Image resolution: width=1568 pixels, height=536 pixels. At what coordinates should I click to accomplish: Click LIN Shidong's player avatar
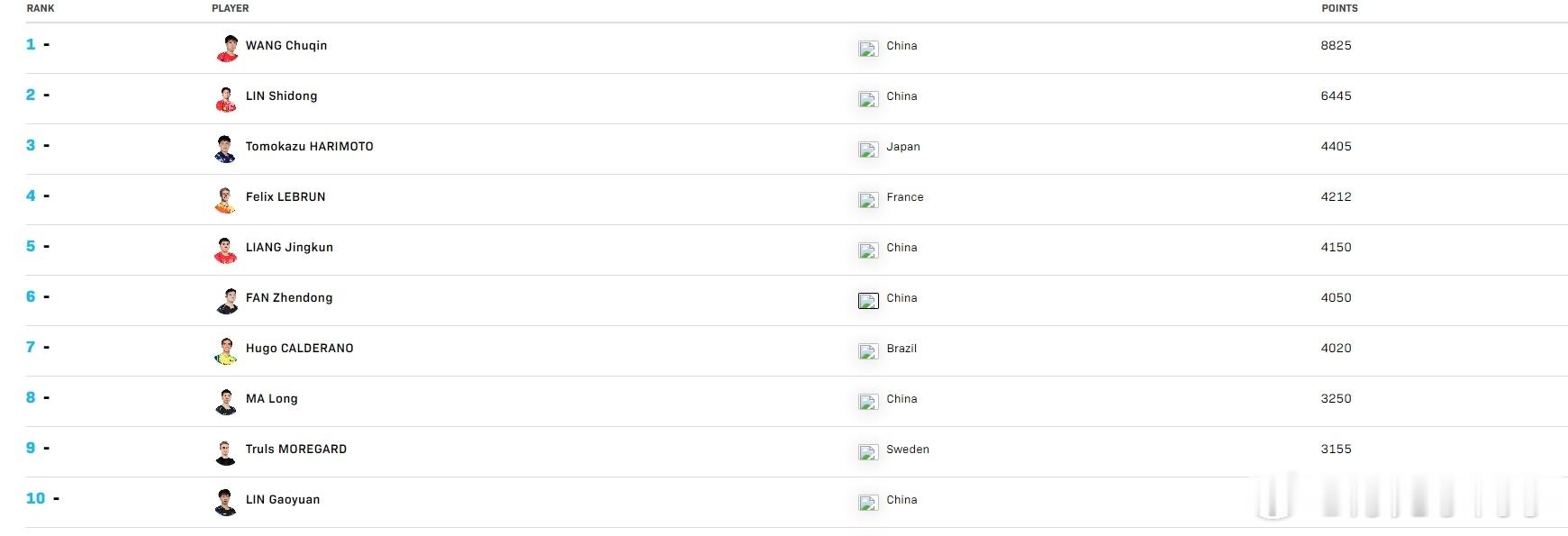coord(226,98)
